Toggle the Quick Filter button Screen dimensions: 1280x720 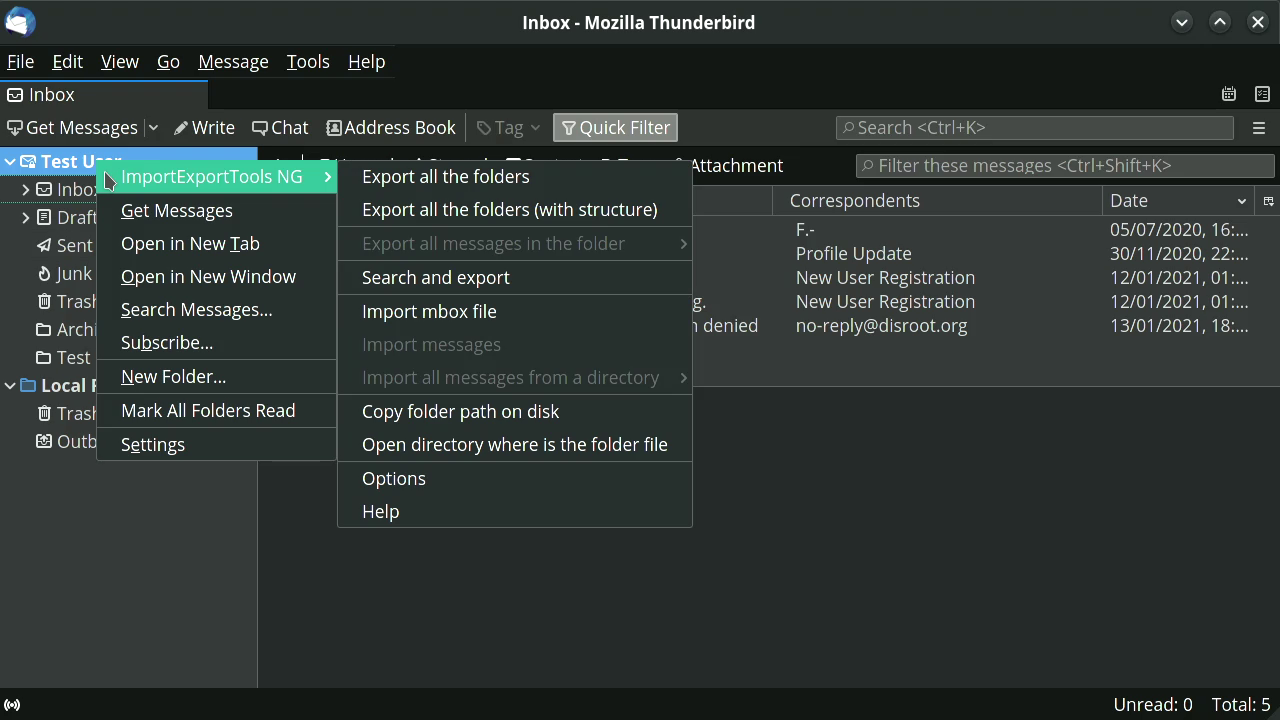[x=615, y=128]
